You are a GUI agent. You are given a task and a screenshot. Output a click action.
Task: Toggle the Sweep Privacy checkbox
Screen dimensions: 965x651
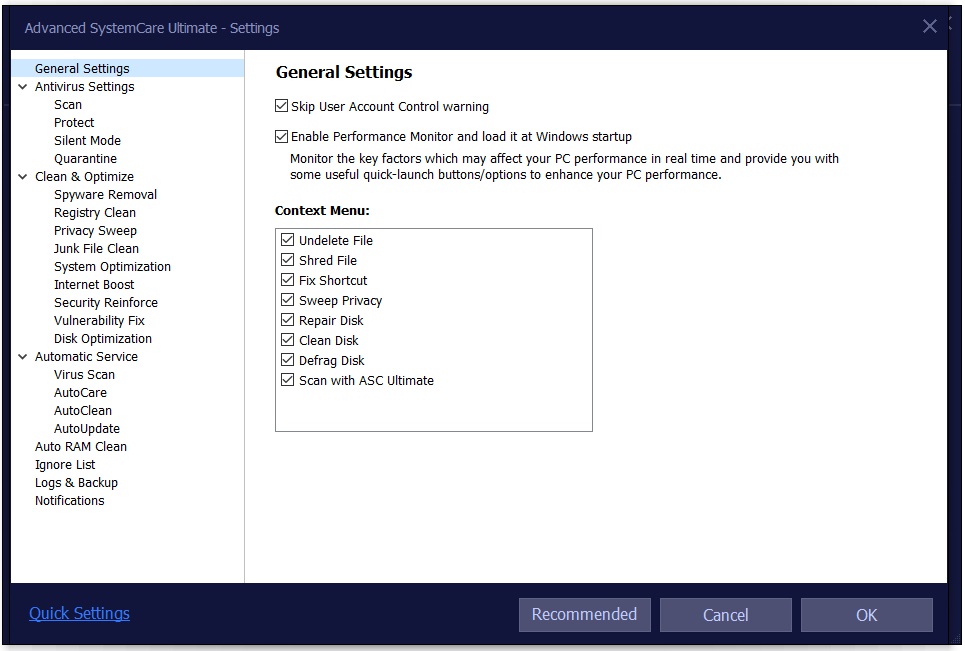pos(287,300)
